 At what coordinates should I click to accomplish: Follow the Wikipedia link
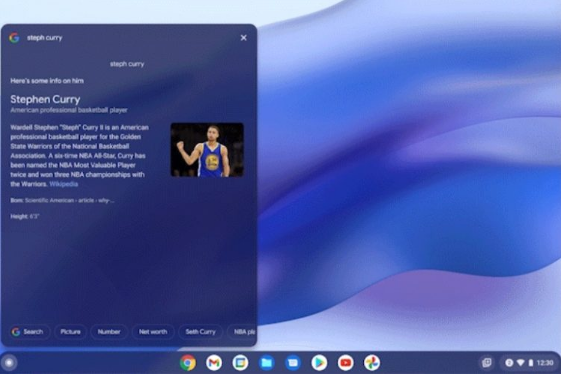63,184
